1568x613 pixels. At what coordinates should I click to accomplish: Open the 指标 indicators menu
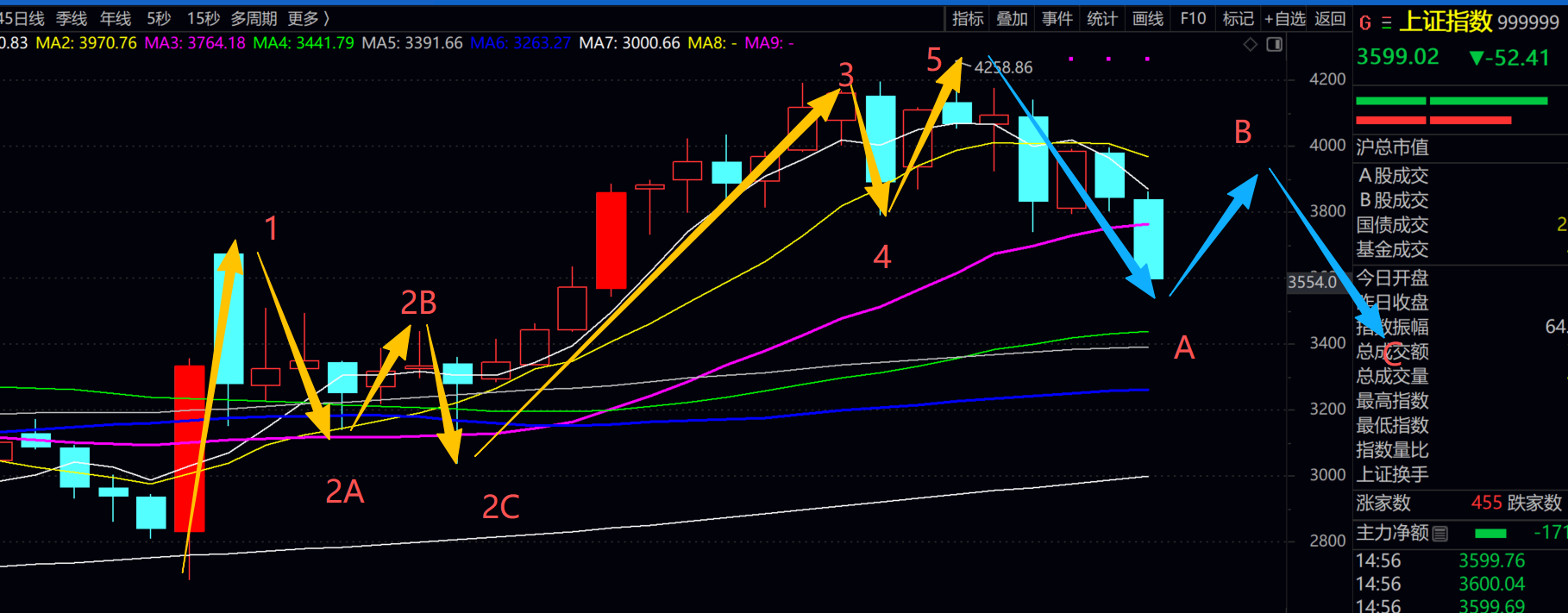(968, 19)
